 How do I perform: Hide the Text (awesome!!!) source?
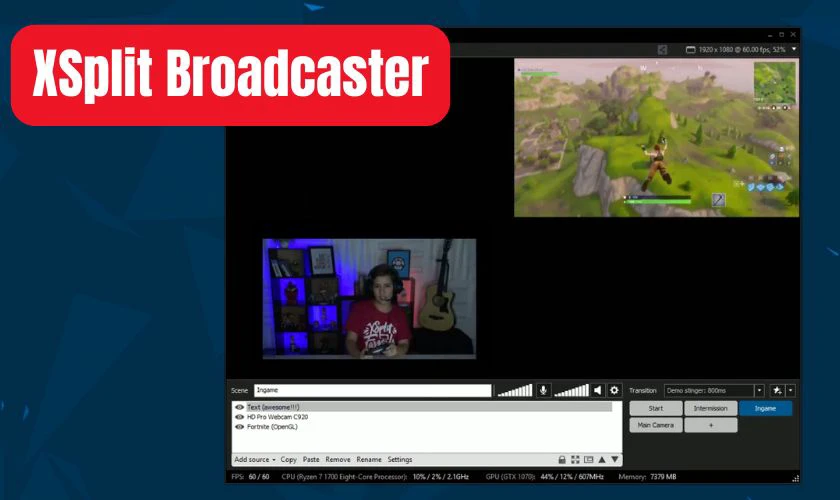click(x=239, y=407)
